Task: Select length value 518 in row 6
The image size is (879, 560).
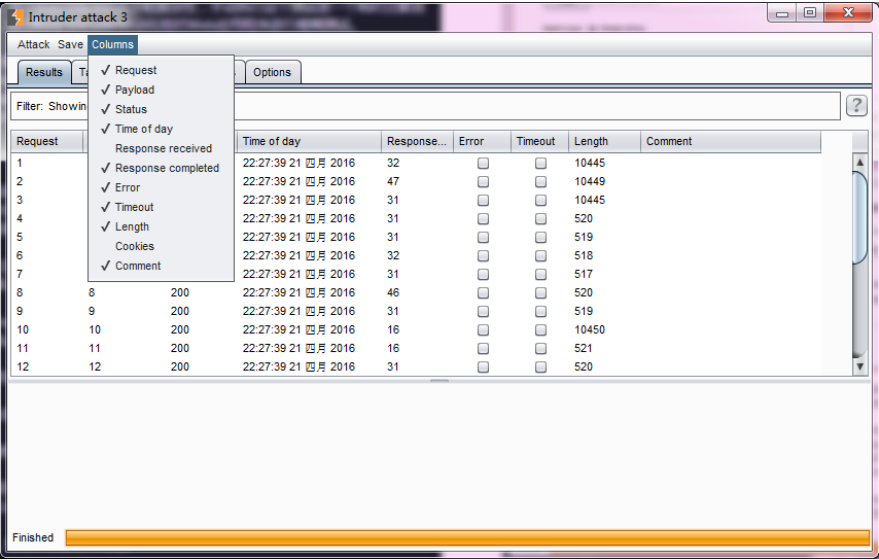Action: pyautogui.click(x=584, y=256)
